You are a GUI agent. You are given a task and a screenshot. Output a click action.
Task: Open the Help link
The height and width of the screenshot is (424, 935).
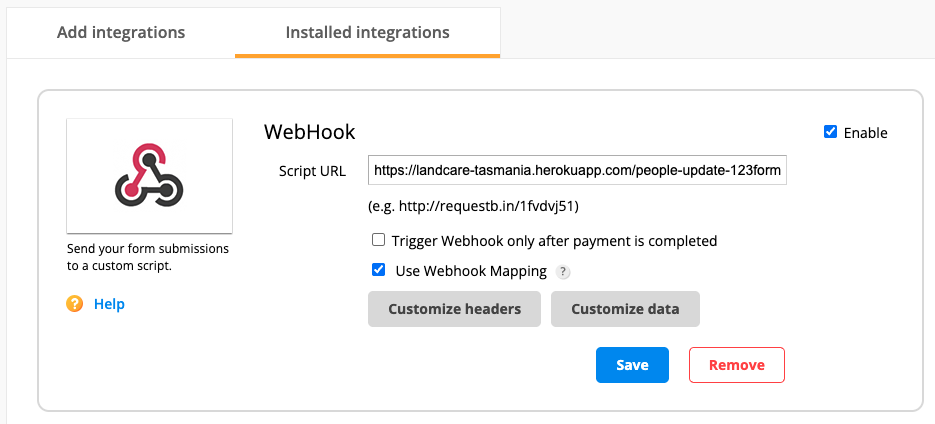(109, 304)
